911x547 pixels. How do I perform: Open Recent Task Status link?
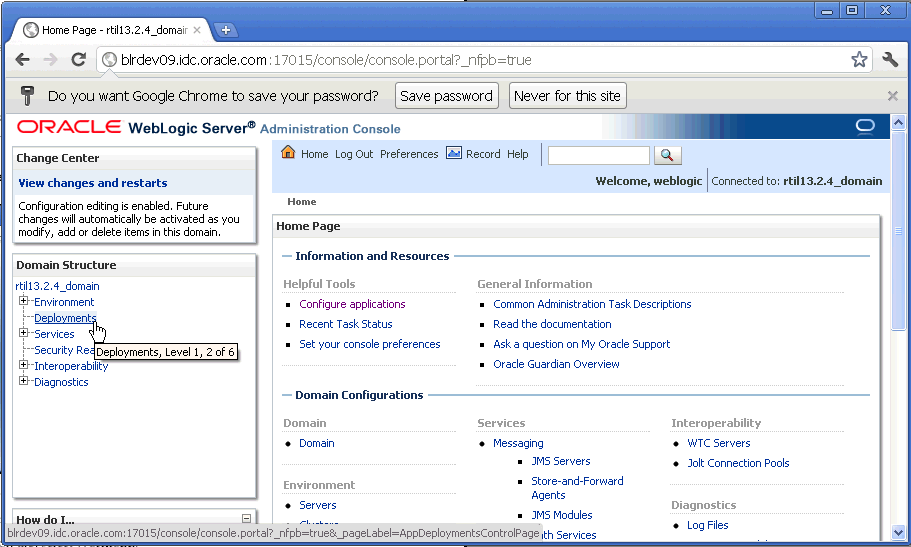(346, 324)
